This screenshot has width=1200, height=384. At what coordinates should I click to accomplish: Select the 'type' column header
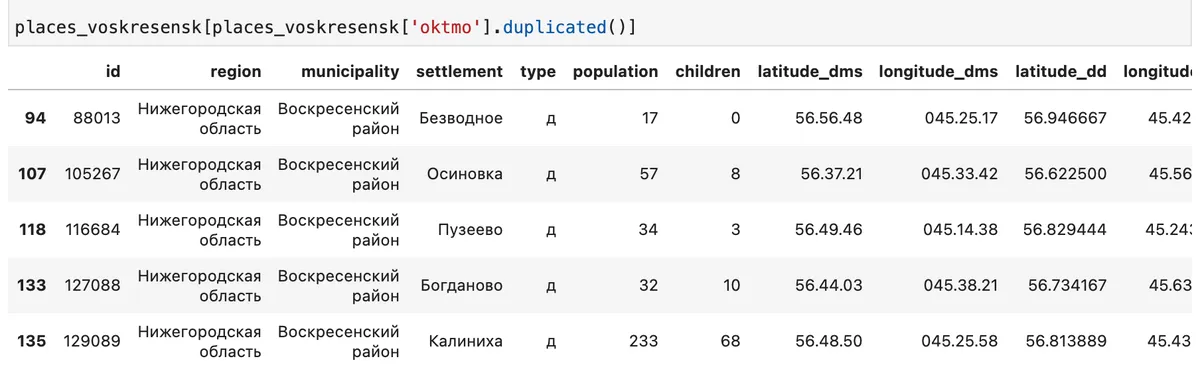point(538,72)
